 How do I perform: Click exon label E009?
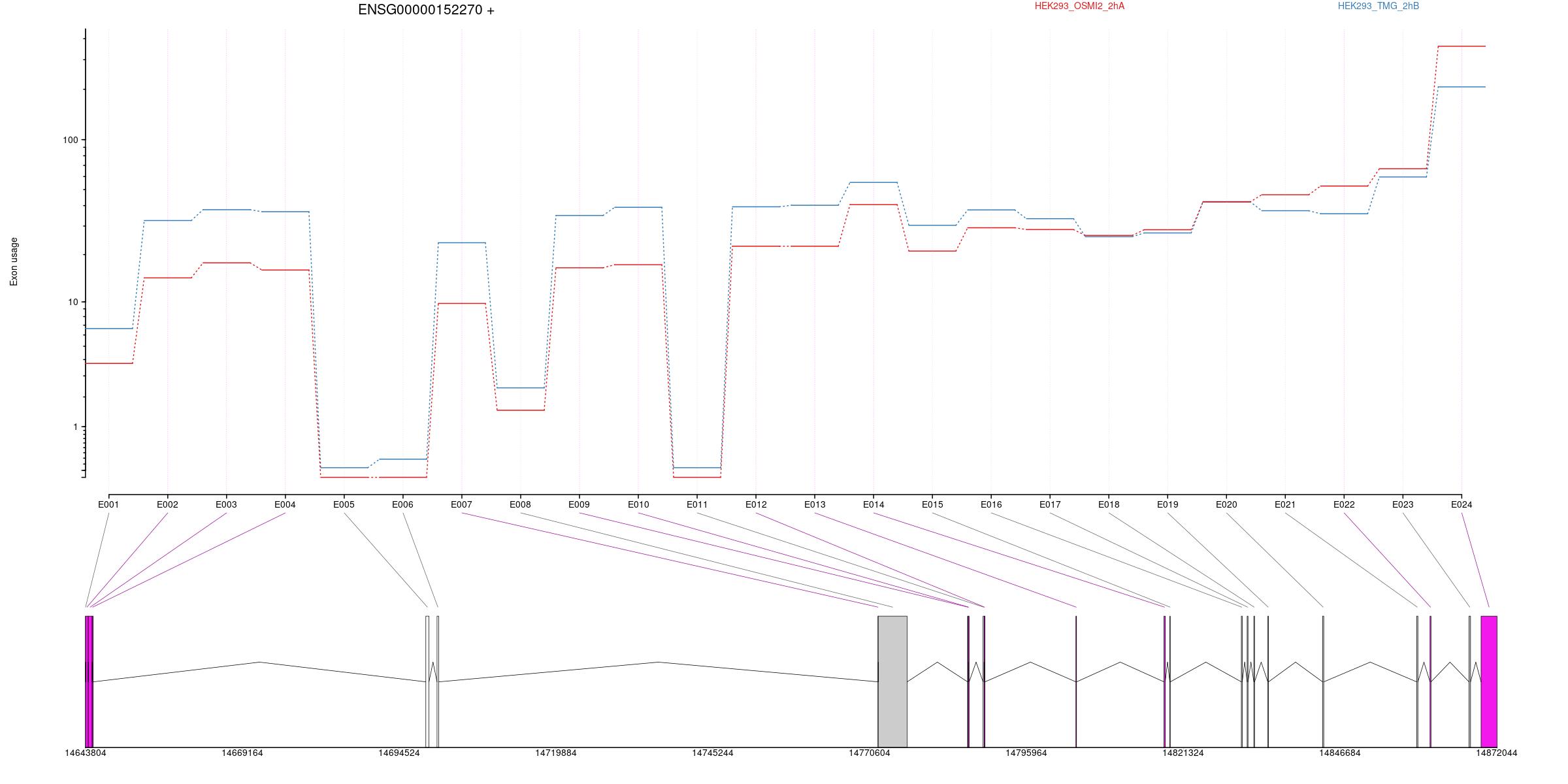point(579,504)
